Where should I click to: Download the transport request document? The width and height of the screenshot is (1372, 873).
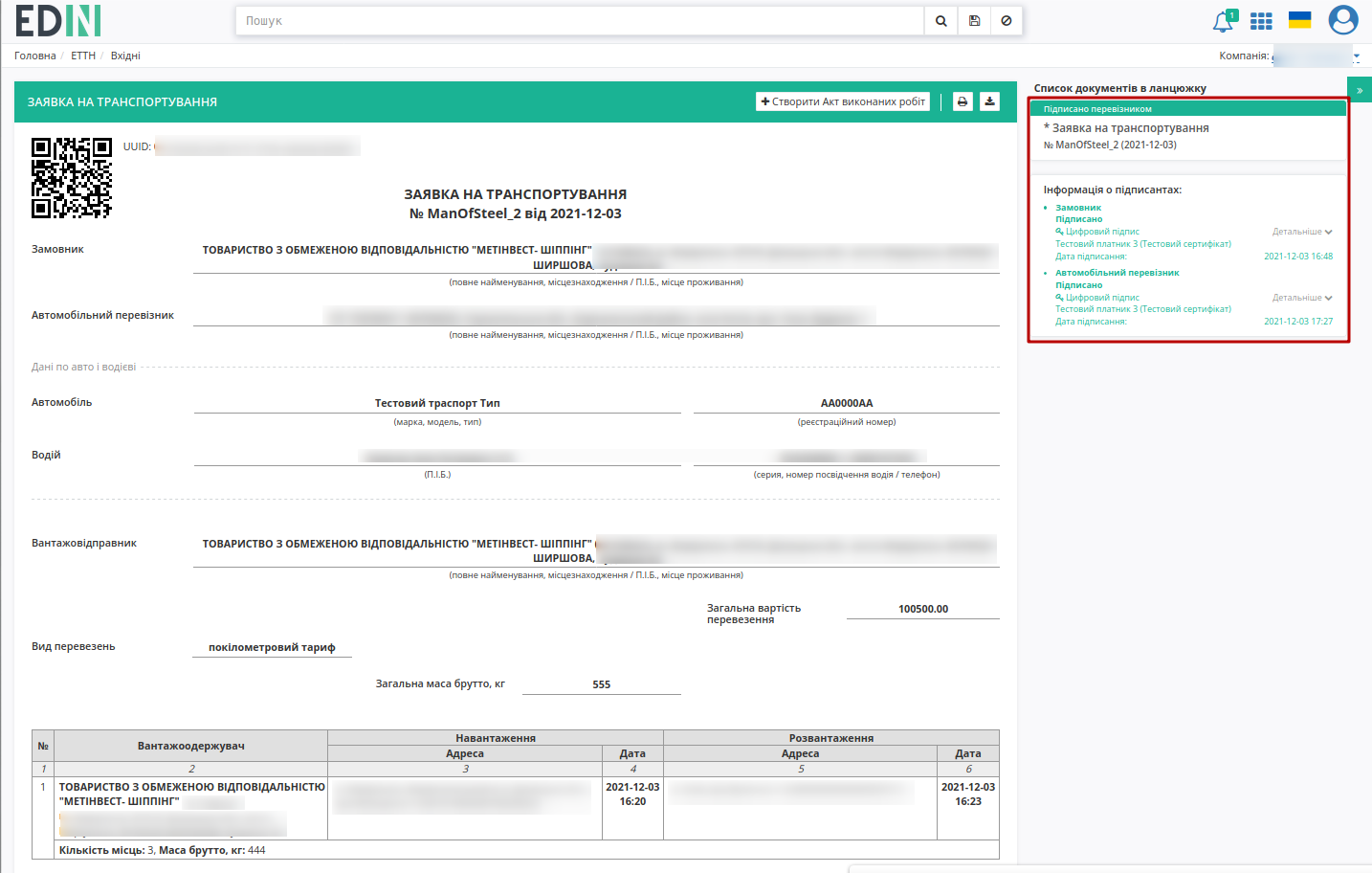point(989,101)
